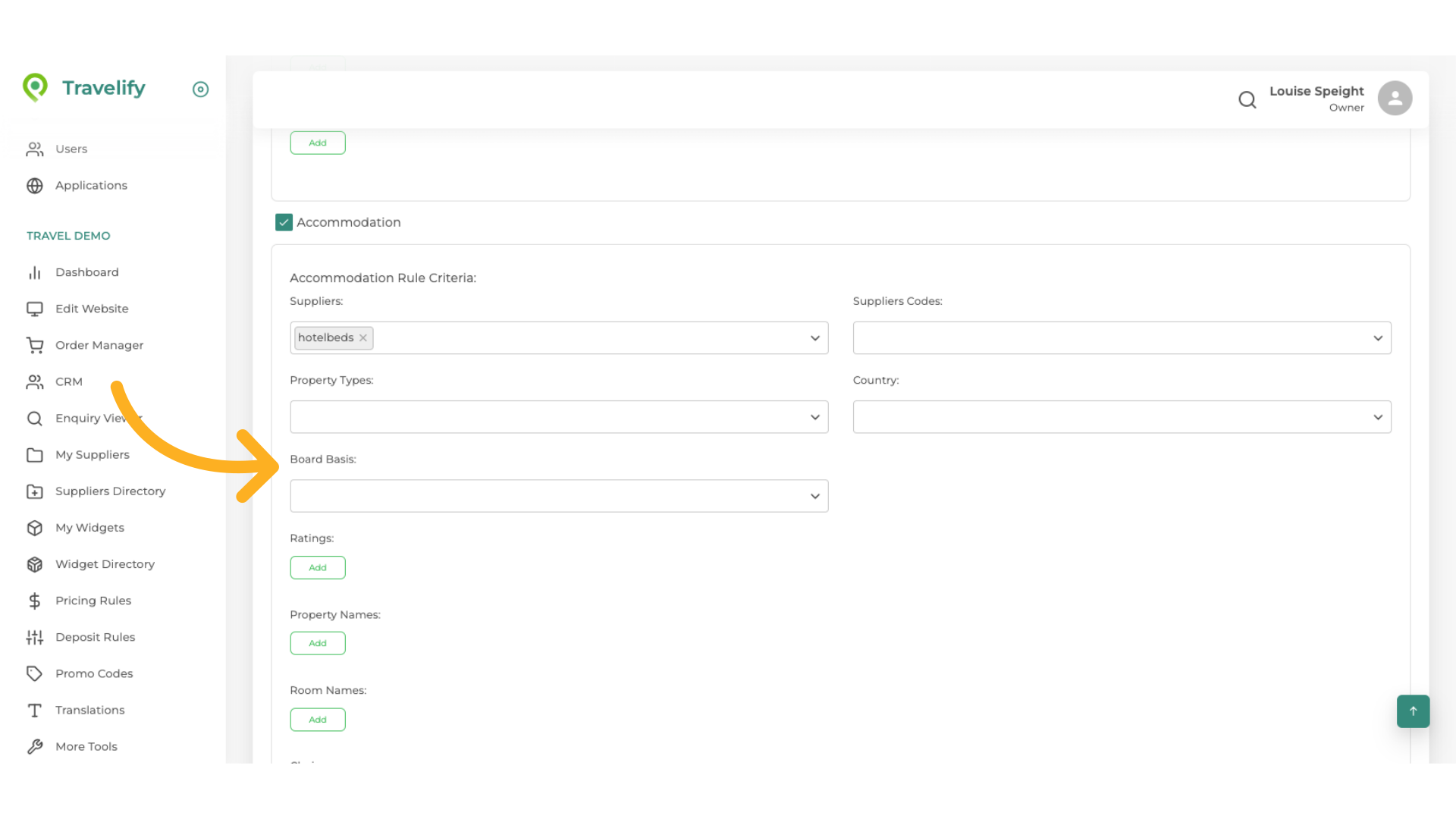Screen dimensions: 1456x819
Task: Open the Louise Speight profile avatar
Action: (1395, 98)
